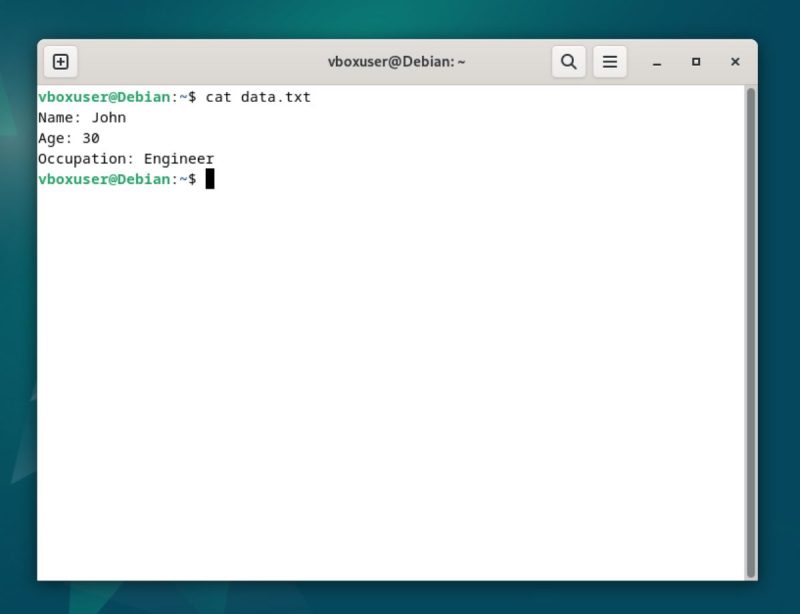Minimize the terminal window
The width and height of the screenshot is (800, 614).
pos(657,62)
